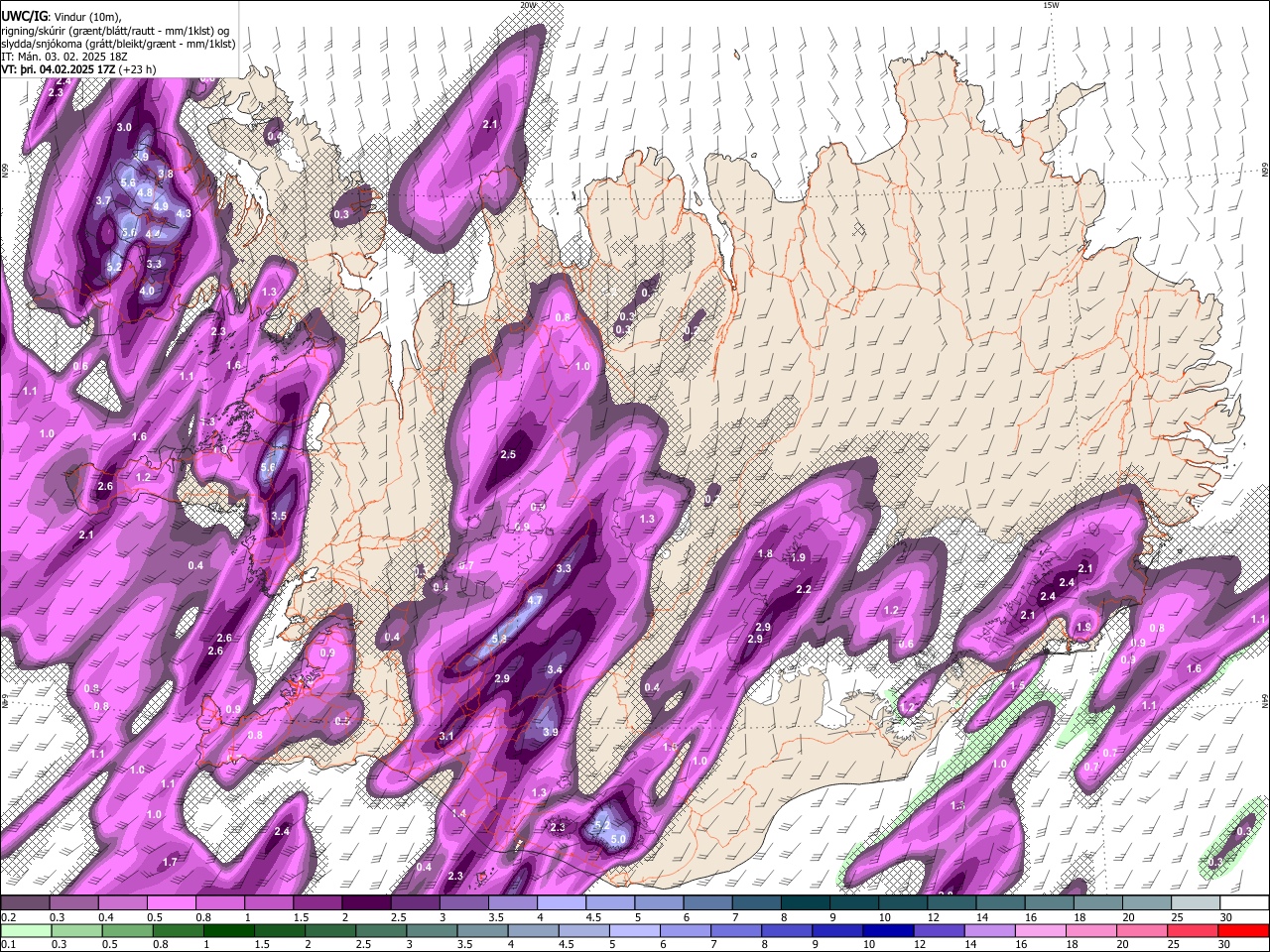Click the '4.7' precipitation value on the map
This screenshot has width=1270, height=952.
tap(535, 600)
